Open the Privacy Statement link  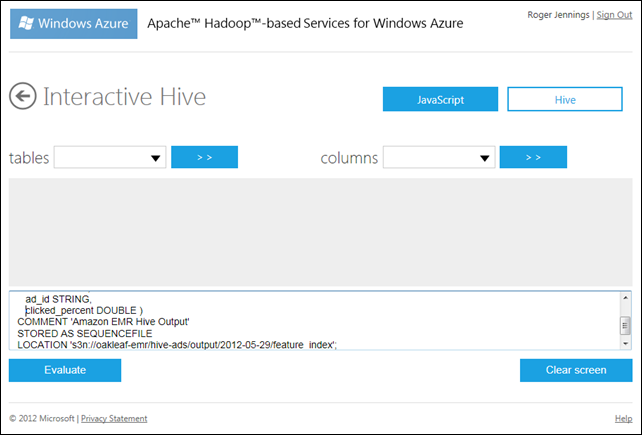[114, 418]
